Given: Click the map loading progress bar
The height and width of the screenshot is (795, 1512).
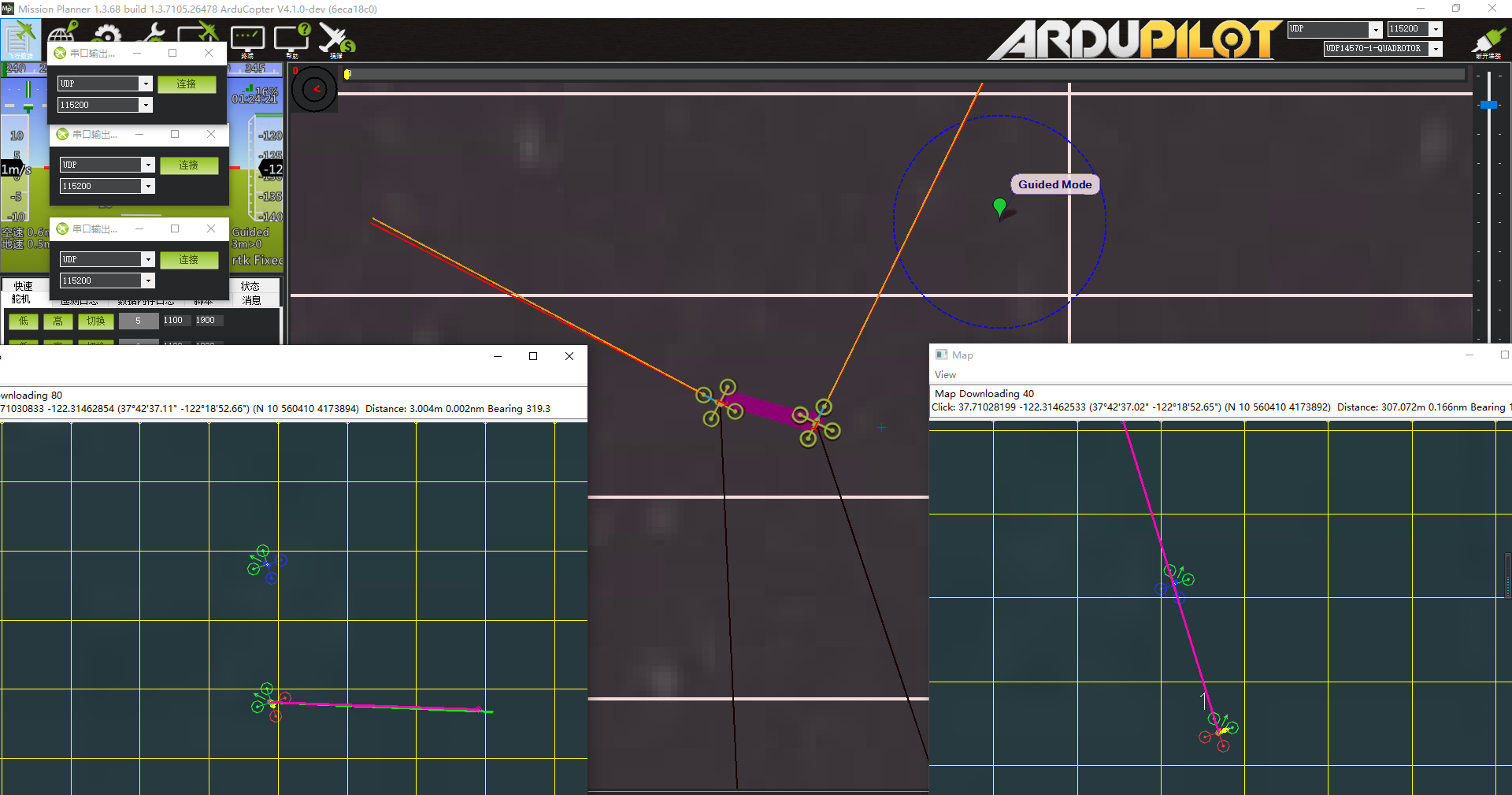Looking at the screenshot, I should pyautogui.click(x=904, y=74).
